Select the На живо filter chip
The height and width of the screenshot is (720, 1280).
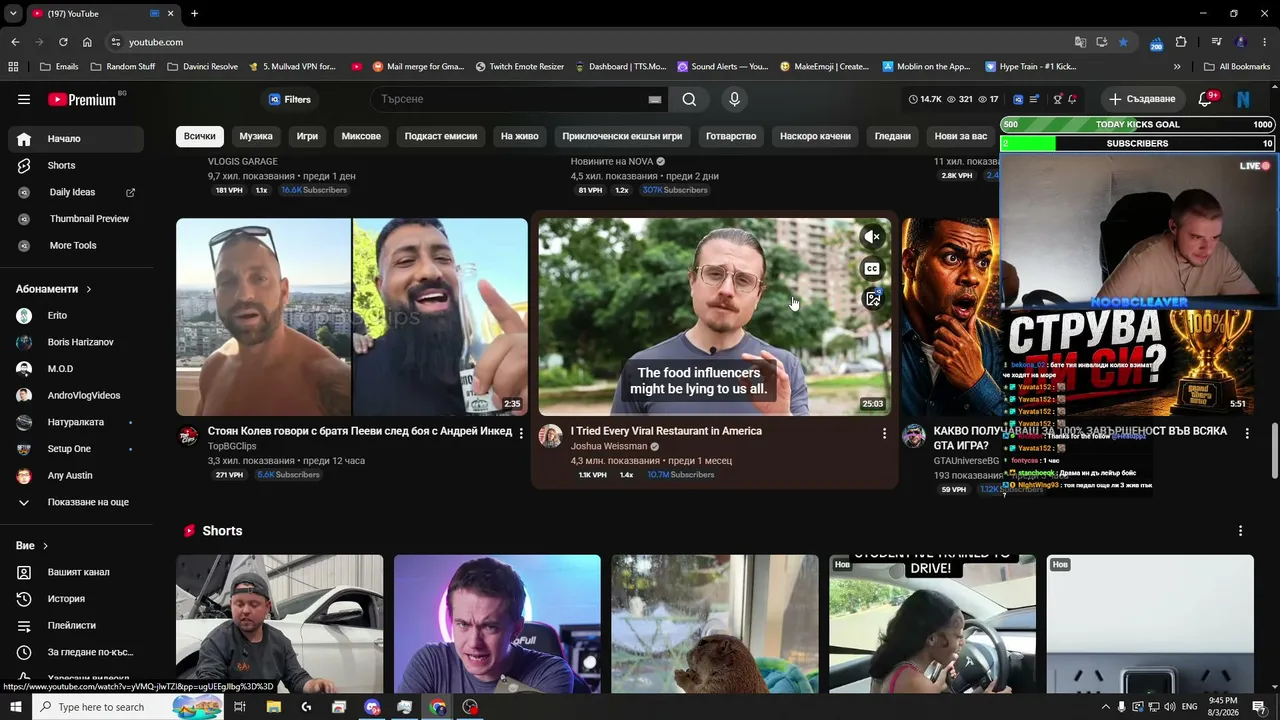(x=520, y=136)
